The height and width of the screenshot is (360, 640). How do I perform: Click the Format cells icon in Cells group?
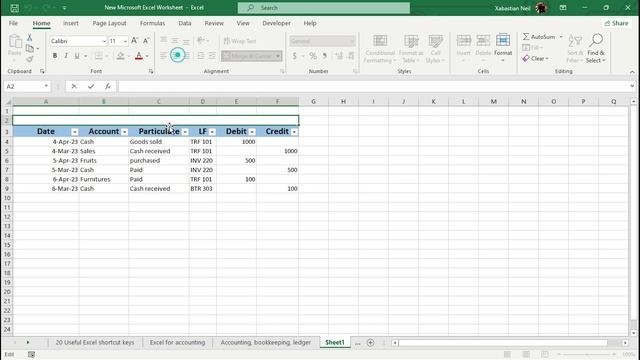click(503, 47)
